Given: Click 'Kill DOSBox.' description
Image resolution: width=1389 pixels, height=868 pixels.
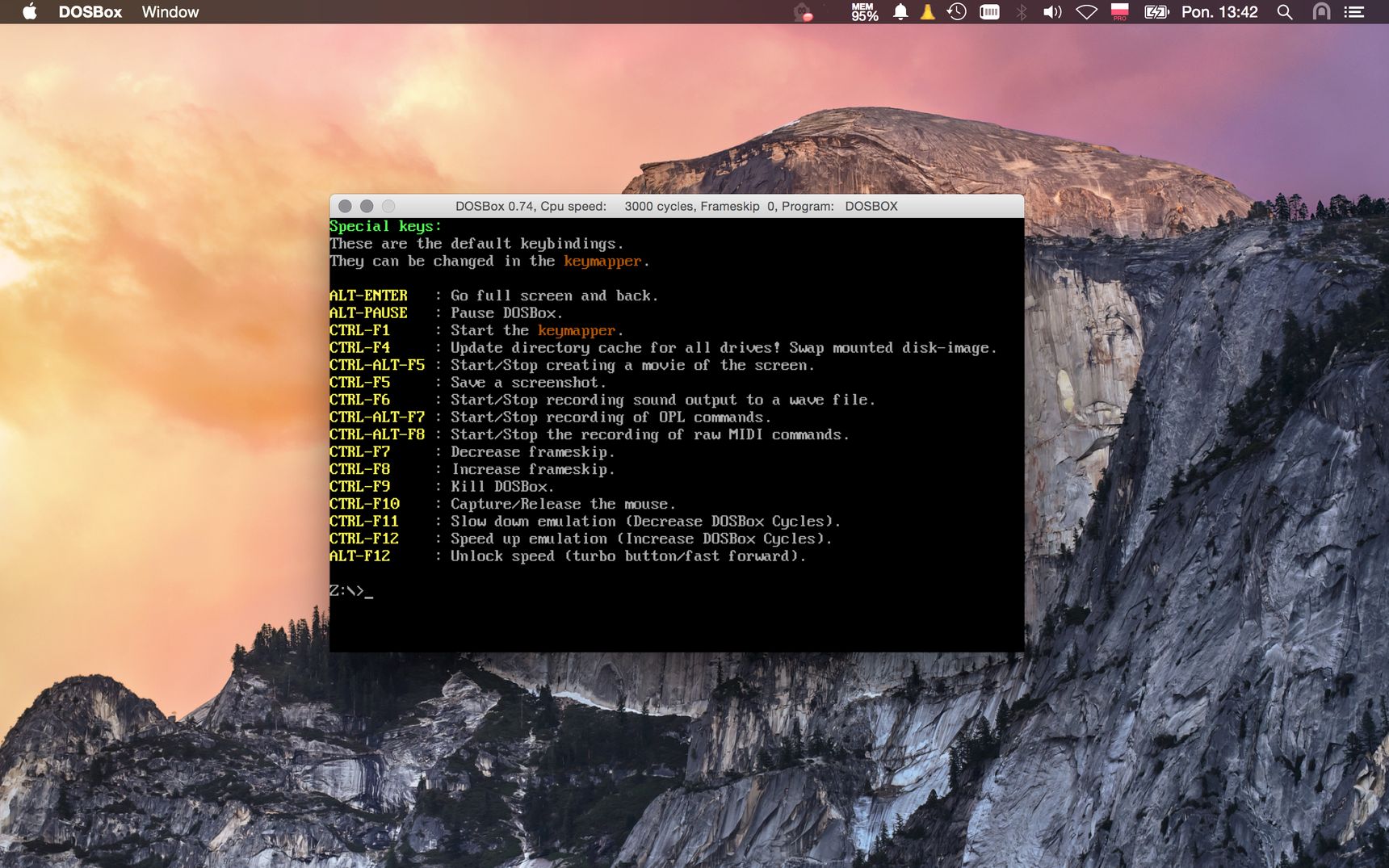Looking at the screenshot, I should point(502,487).
